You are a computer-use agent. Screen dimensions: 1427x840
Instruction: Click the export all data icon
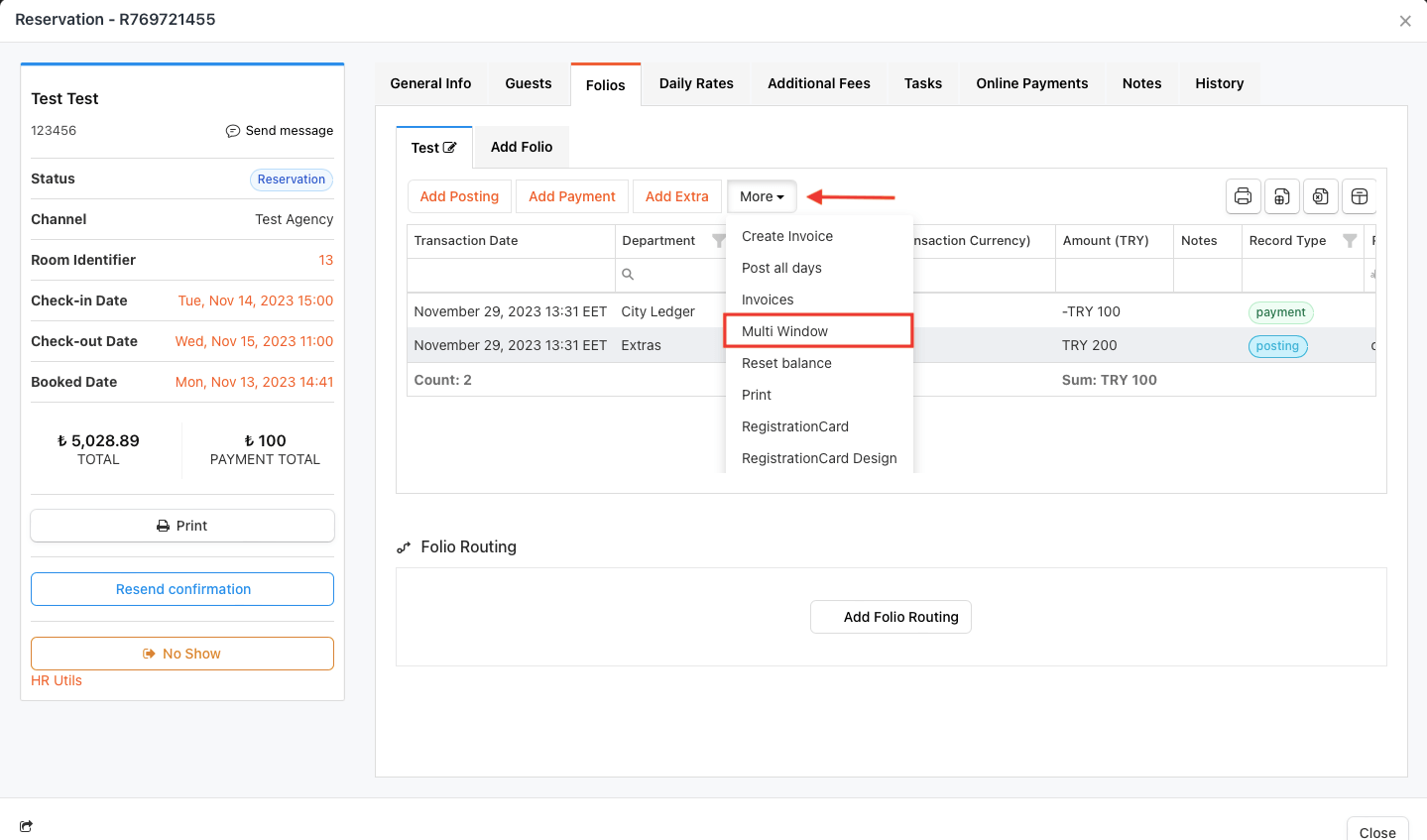point(1282,196)
